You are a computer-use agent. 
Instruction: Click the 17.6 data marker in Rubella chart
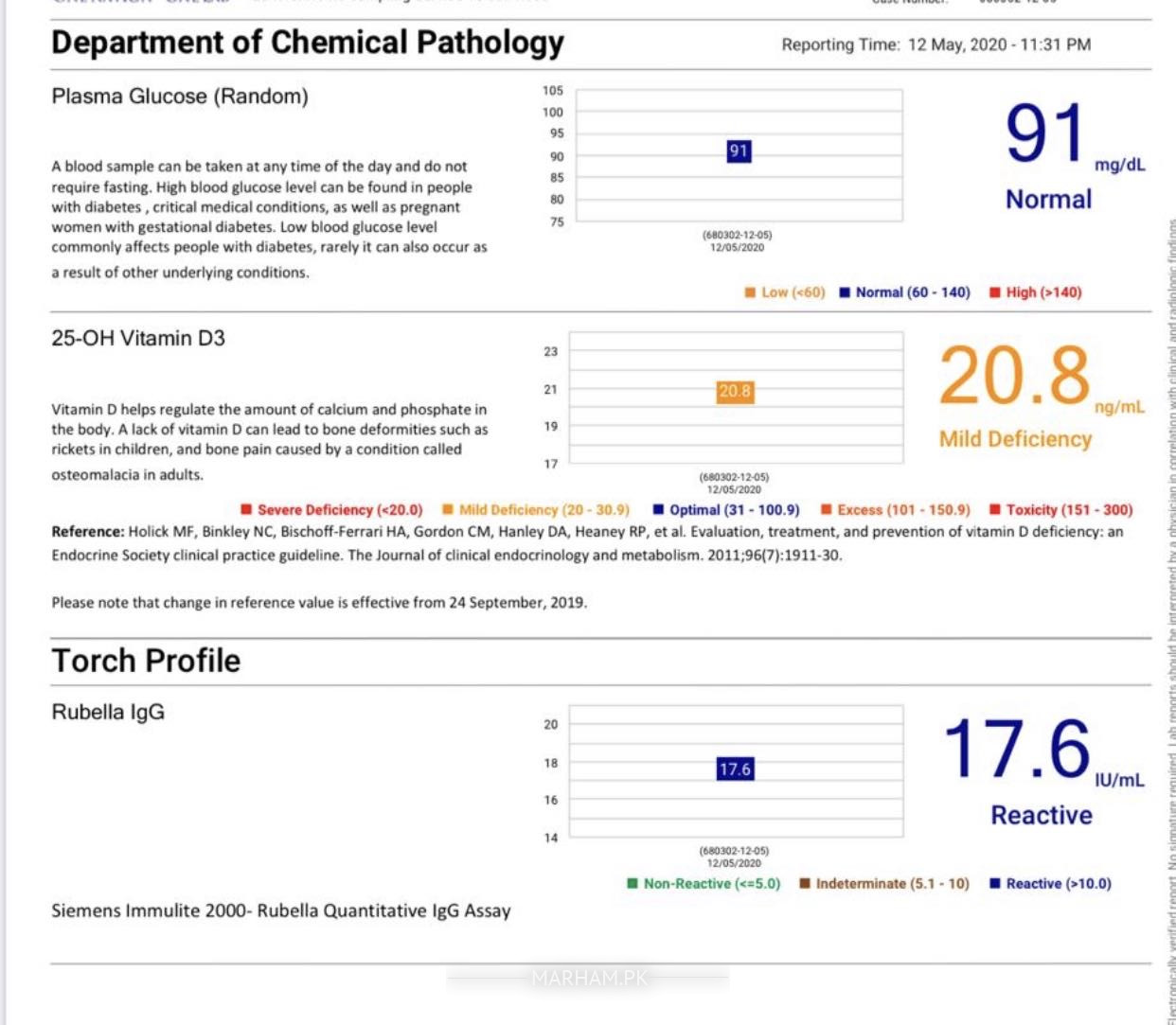pyautogui.click(x=735, y=769)
